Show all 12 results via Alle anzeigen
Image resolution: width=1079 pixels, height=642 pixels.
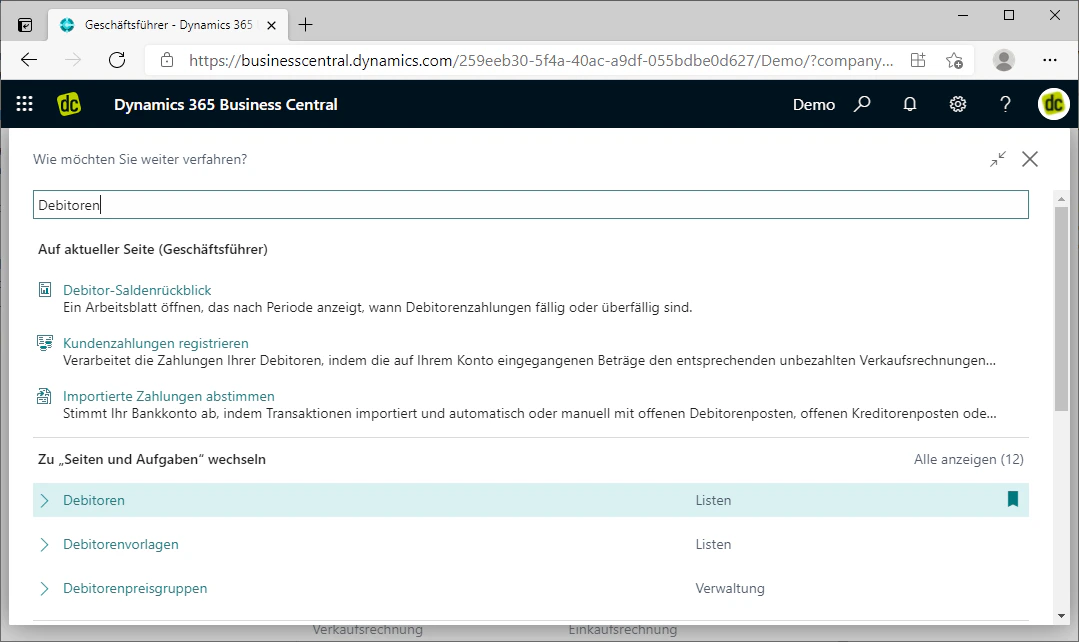[968, 459]
